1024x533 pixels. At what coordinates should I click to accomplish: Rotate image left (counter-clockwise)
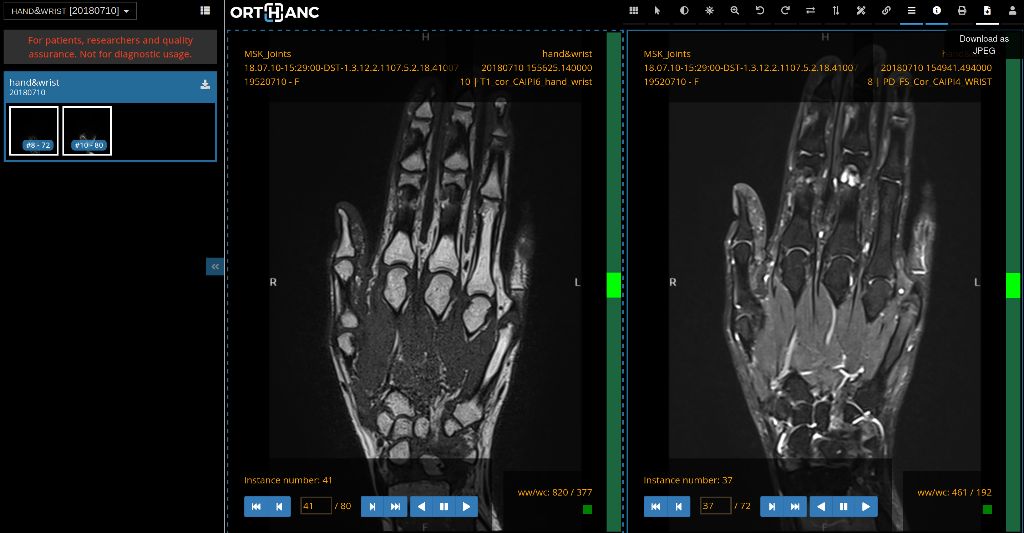pos(760,11)
